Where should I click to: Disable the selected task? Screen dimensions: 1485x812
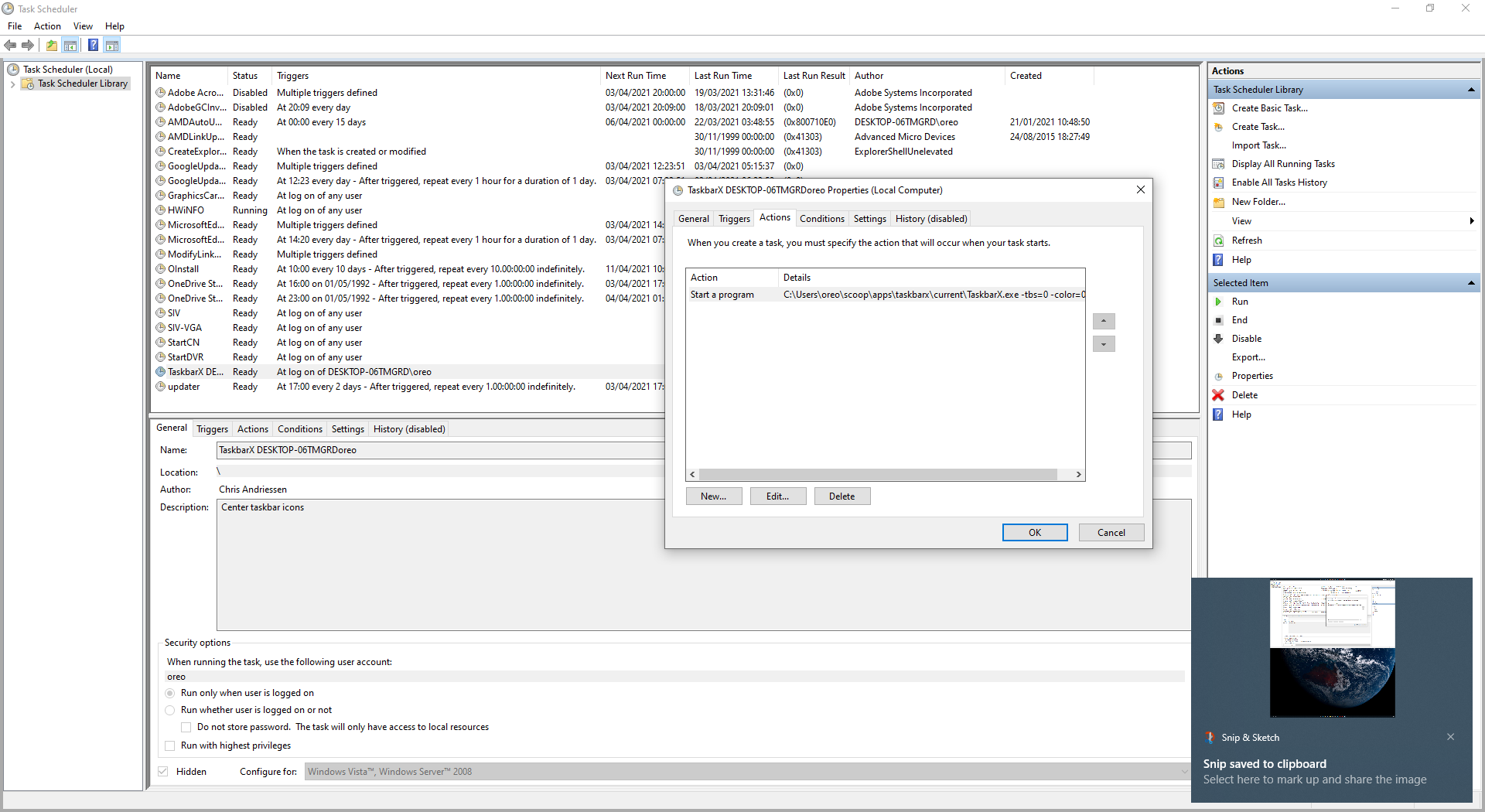[1245, 338]
